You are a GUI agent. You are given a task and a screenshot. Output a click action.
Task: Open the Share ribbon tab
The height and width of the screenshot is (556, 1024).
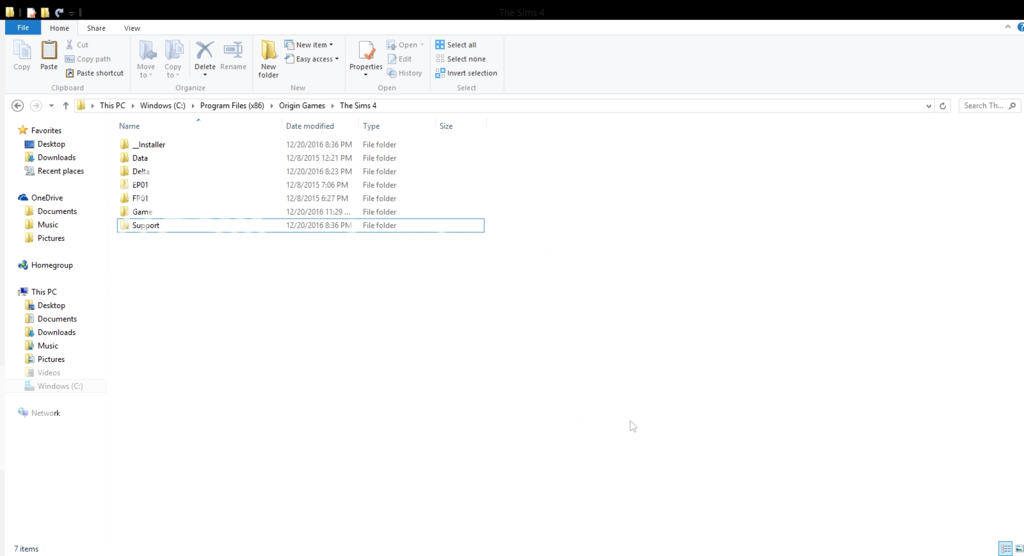[x=96, y=28]
